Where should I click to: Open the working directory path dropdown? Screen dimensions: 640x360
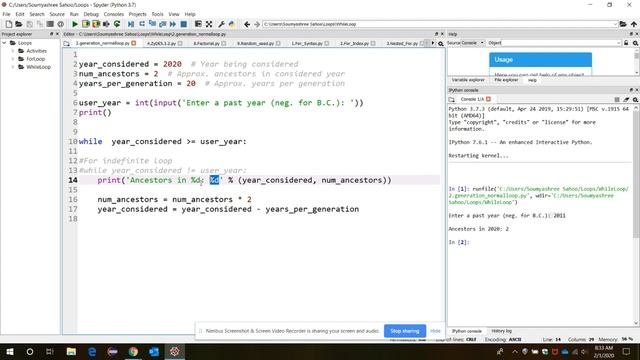point(615,24)
